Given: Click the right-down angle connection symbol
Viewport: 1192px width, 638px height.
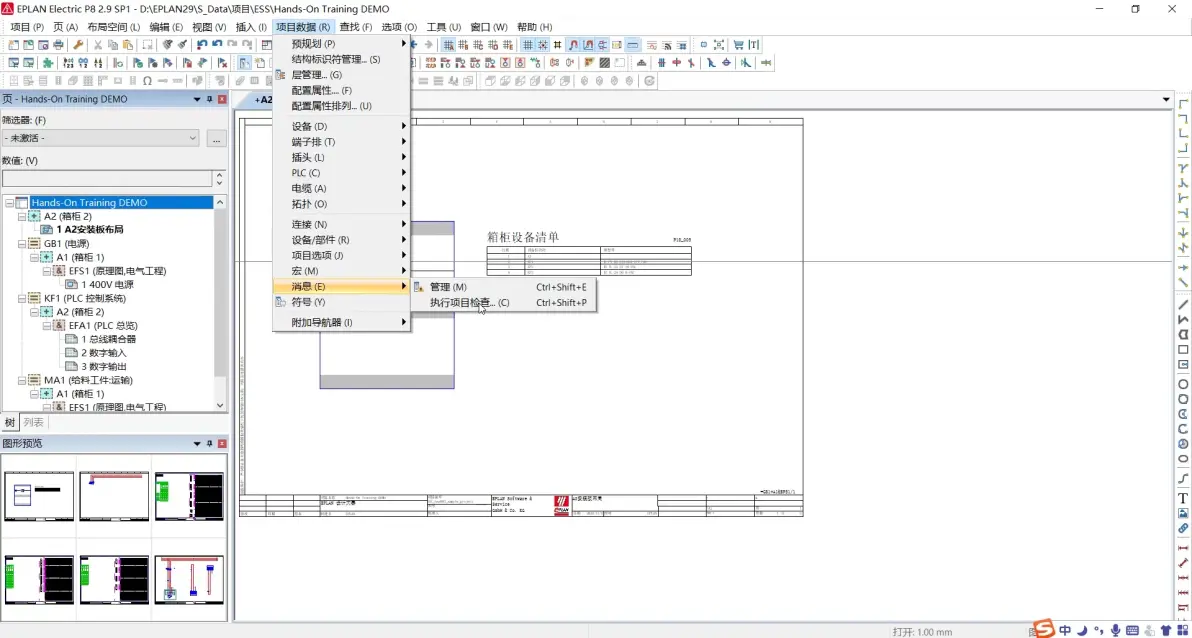Looking at the screenshot, I should pos(1183,103).
